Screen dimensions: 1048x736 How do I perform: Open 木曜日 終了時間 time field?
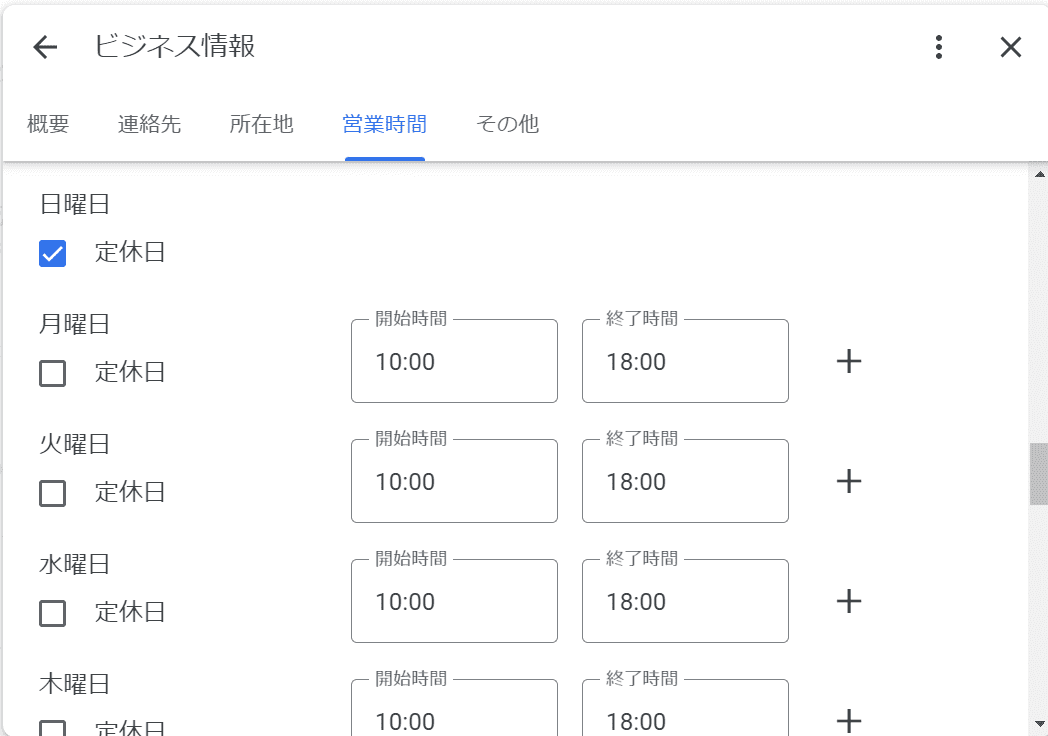point(685,707)
